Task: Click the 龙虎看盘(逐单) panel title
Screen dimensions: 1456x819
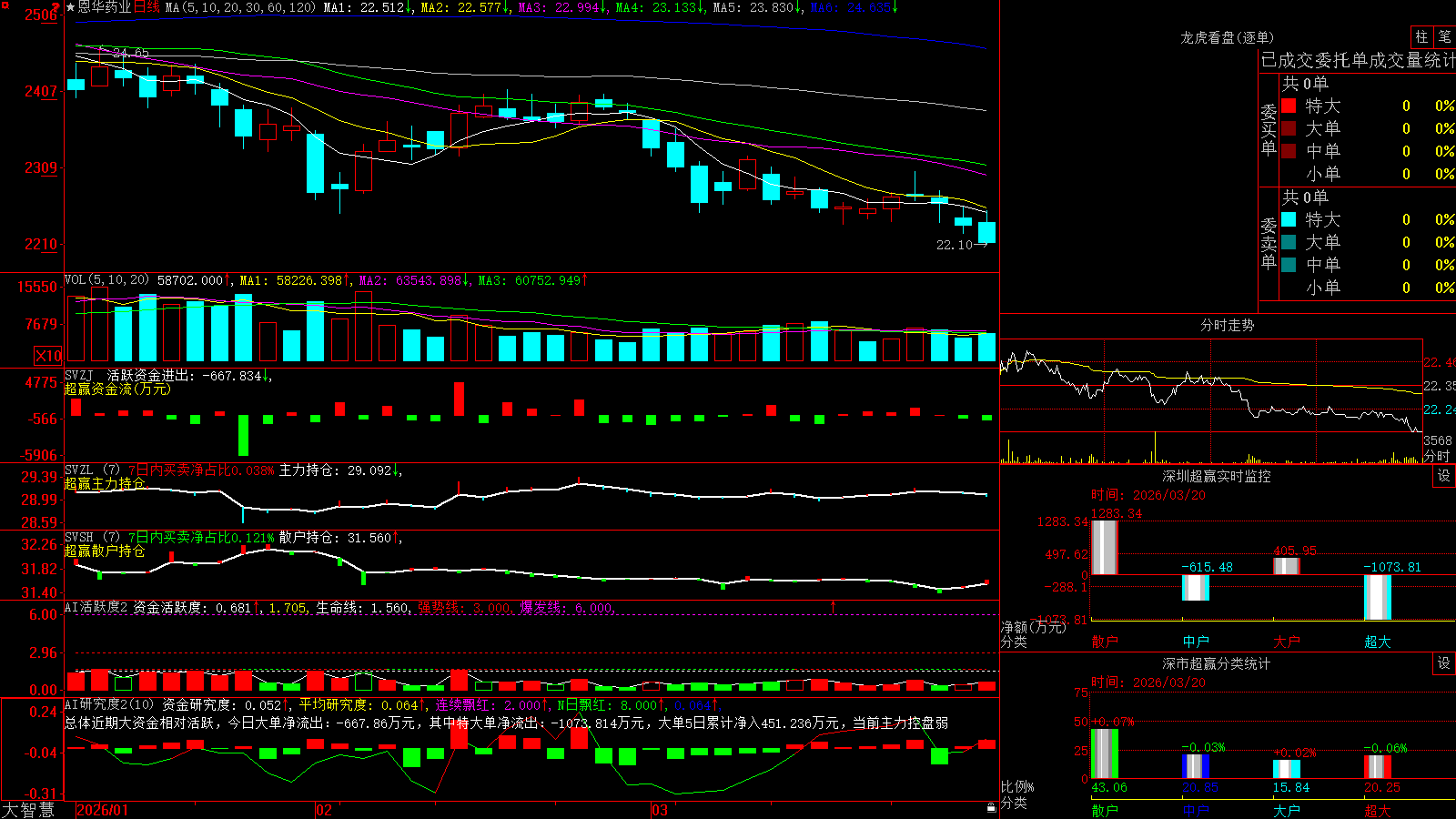Action: tap(1227, 37)
